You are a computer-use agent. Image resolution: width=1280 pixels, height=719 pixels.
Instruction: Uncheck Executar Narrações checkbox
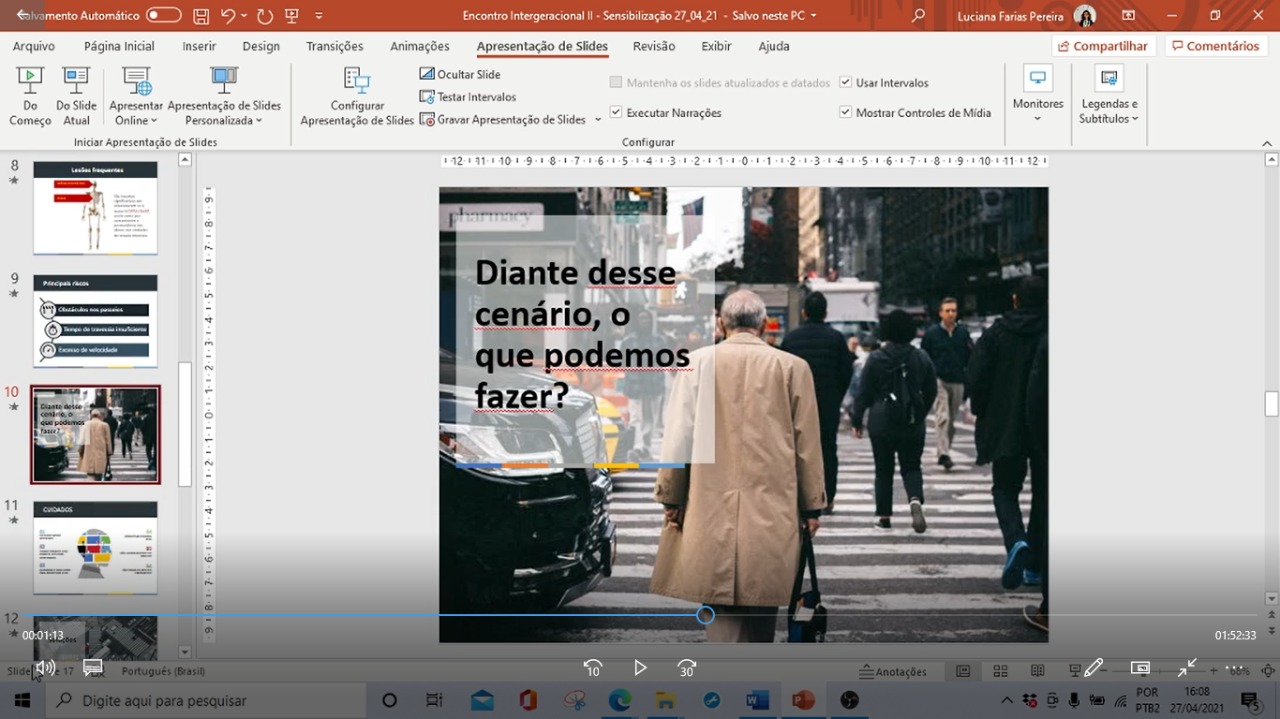[x=616, y=113]
